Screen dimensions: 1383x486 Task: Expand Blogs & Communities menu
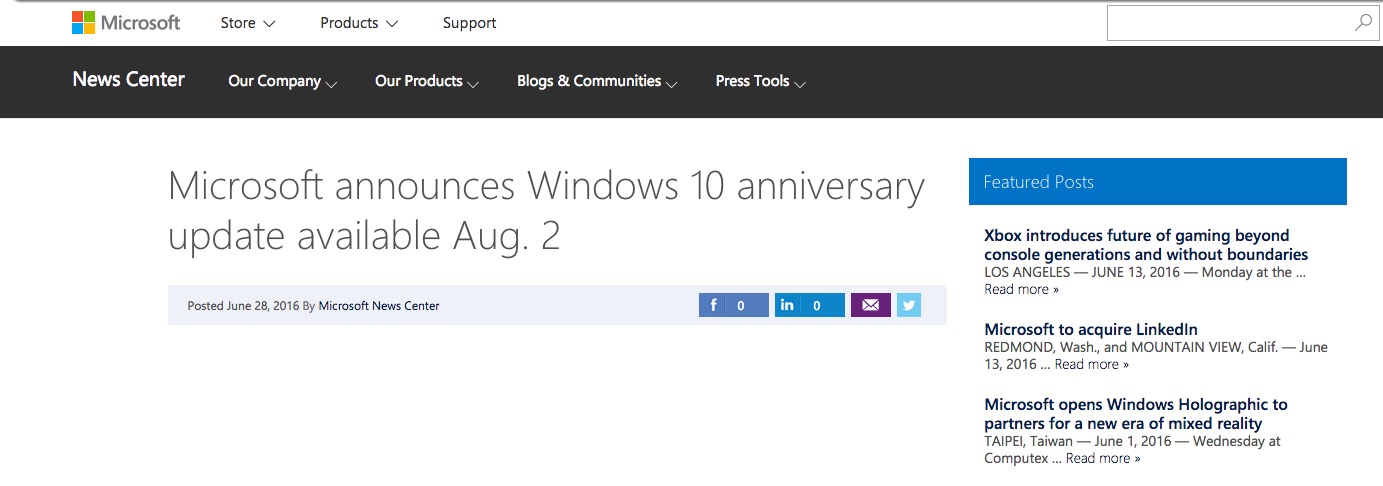tap(597, 81)
